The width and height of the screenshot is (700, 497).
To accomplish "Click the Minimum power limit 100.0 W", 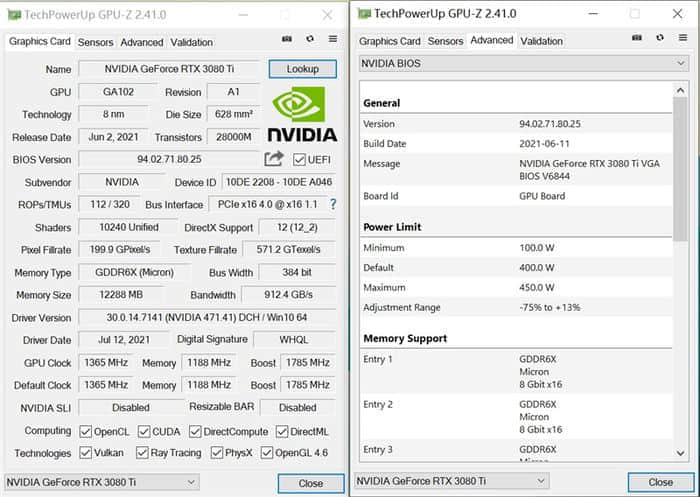I will (537, 248).
